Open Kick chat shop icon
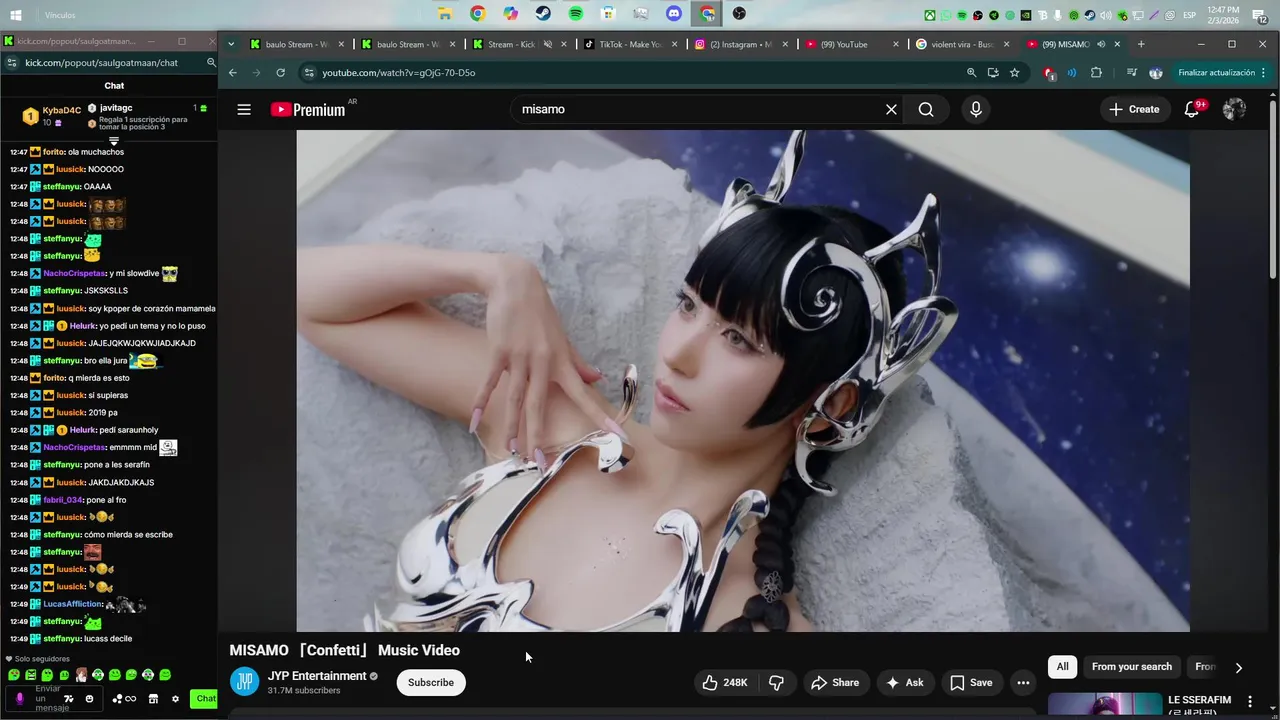1280x720 pixels. click(153, 699)
